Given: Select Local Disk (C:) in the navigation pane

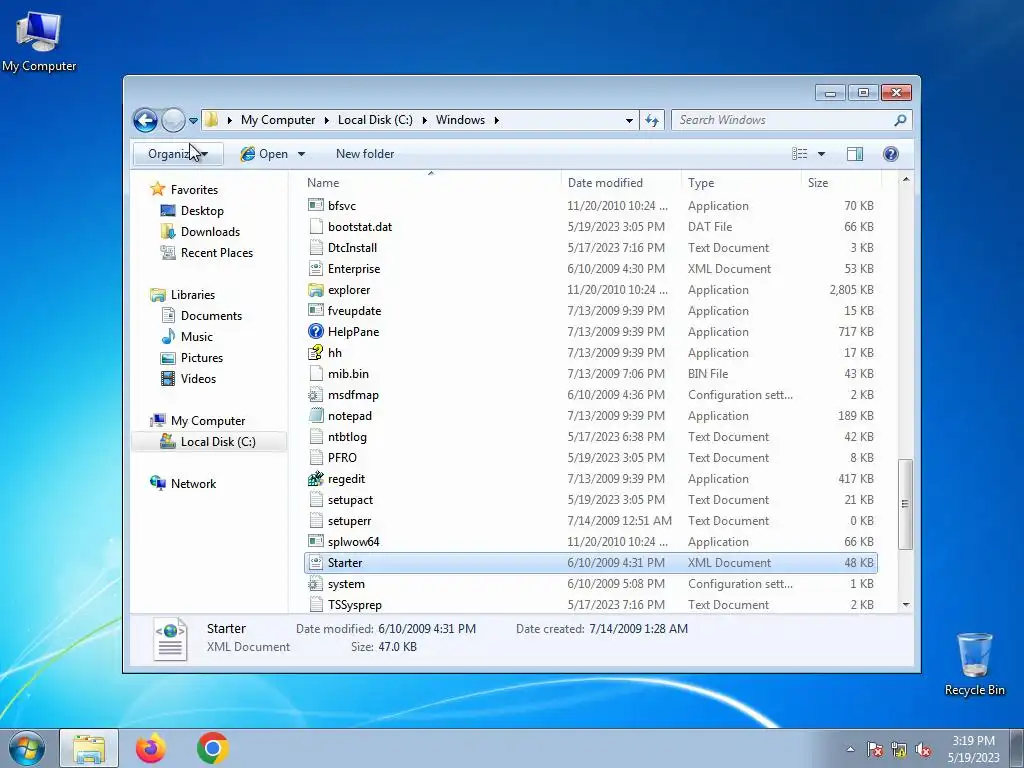Looking at the screenshot, I should [217, 442].
